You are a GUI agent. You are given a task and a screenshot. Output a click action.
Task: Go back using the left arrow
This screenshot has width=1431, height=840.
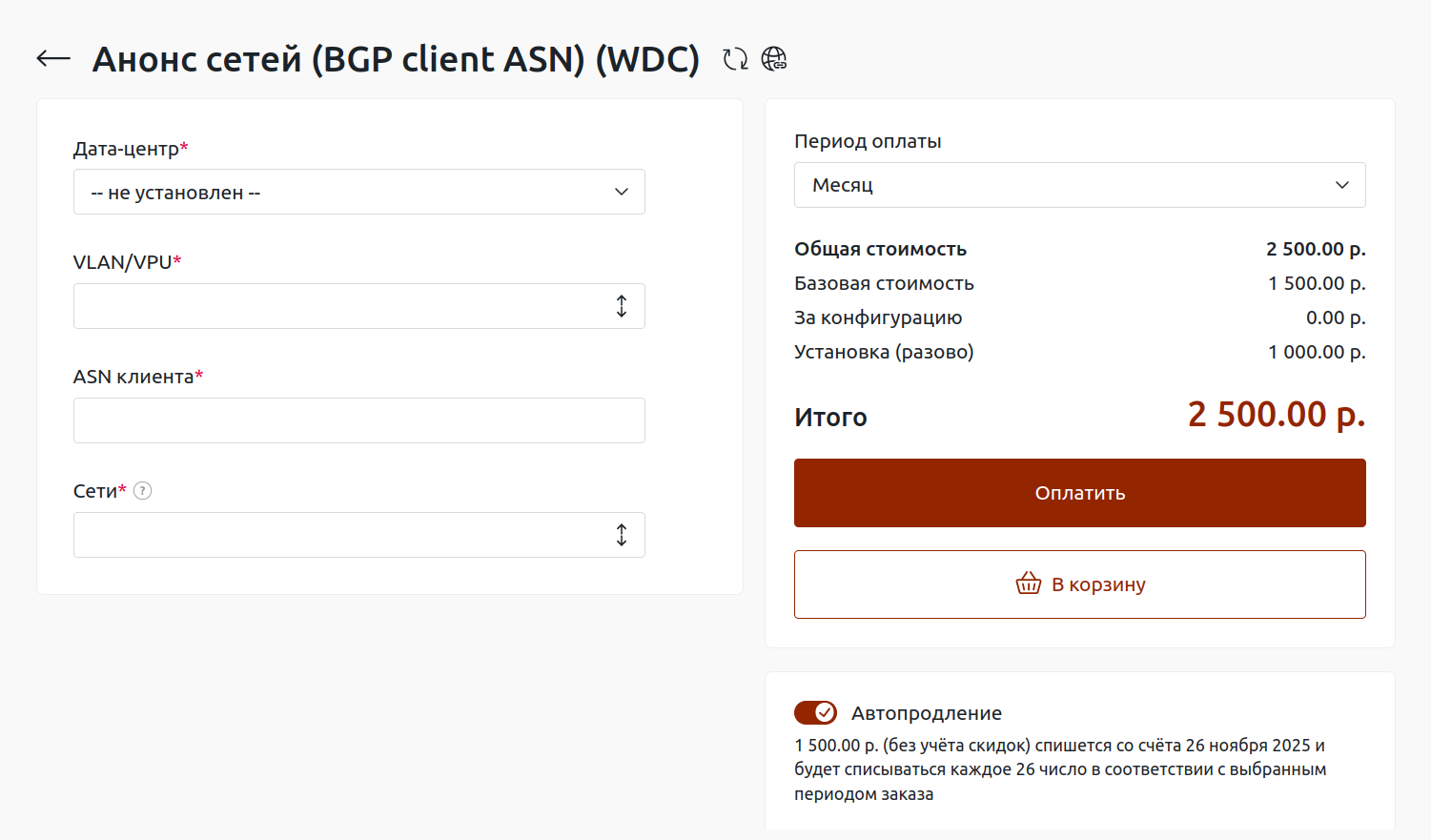click(53, 59)
